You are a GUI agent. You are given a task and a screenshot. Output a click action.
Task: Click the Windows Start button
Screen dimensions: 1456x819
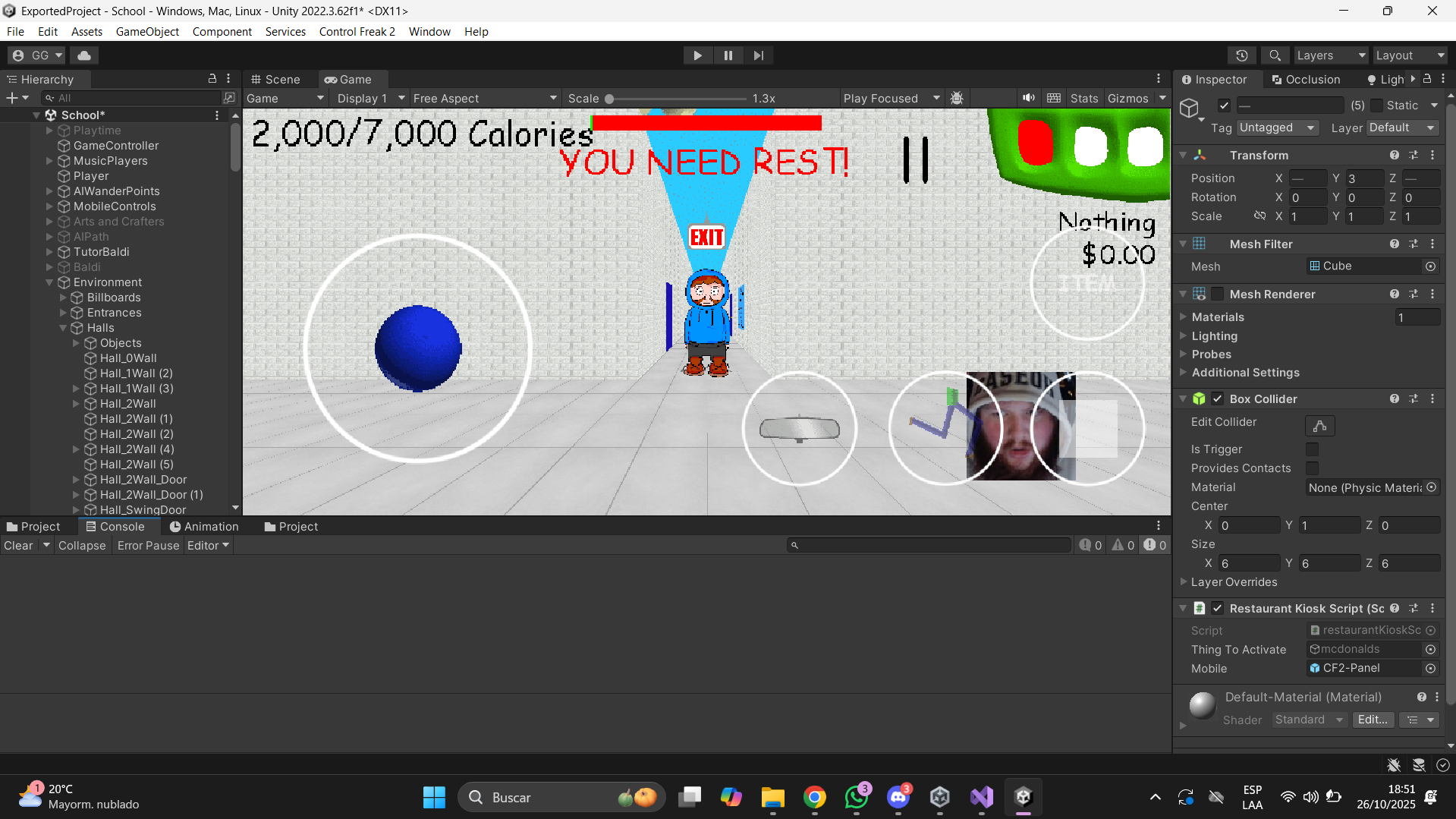[434, 797]
